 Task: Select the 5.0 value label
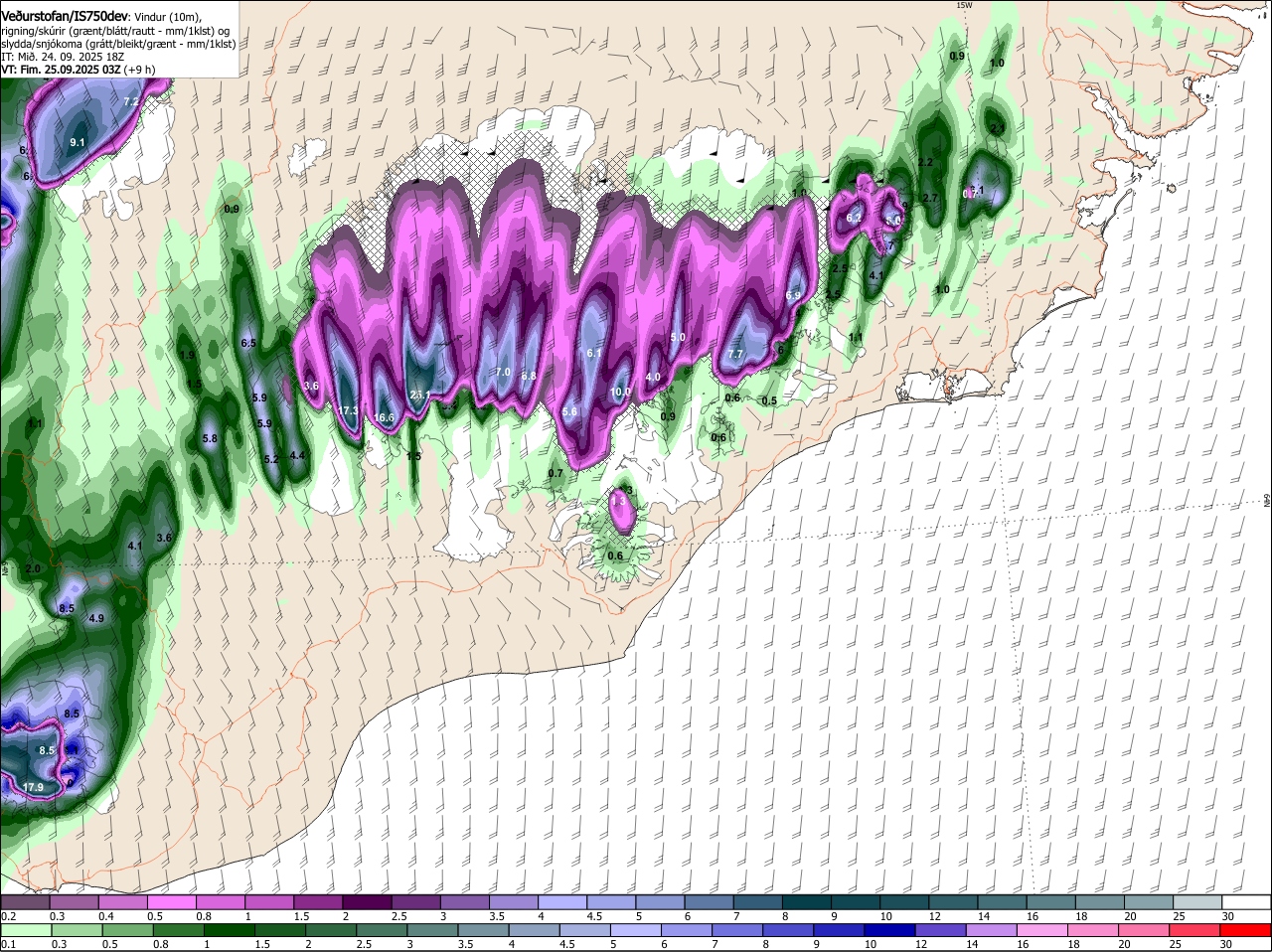(x=678, y=338)
